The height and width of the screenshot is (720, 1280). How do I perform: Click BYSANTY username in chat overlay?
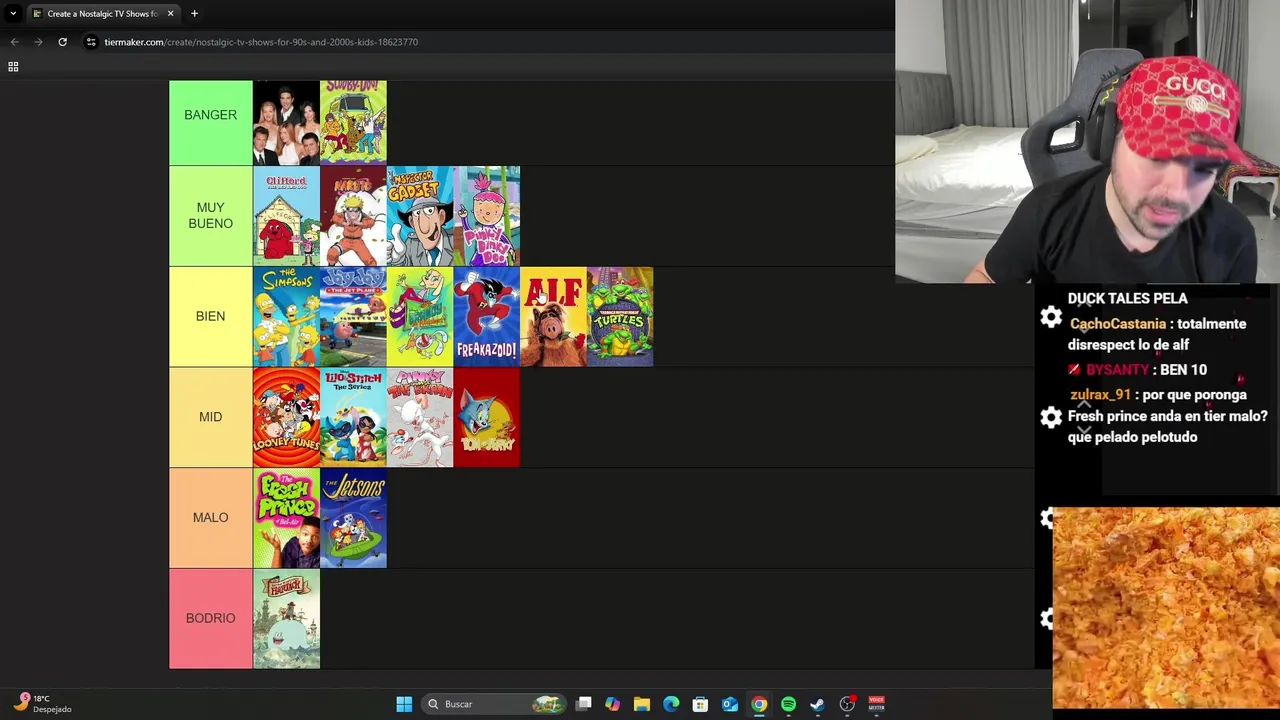tap(1118, 370)
